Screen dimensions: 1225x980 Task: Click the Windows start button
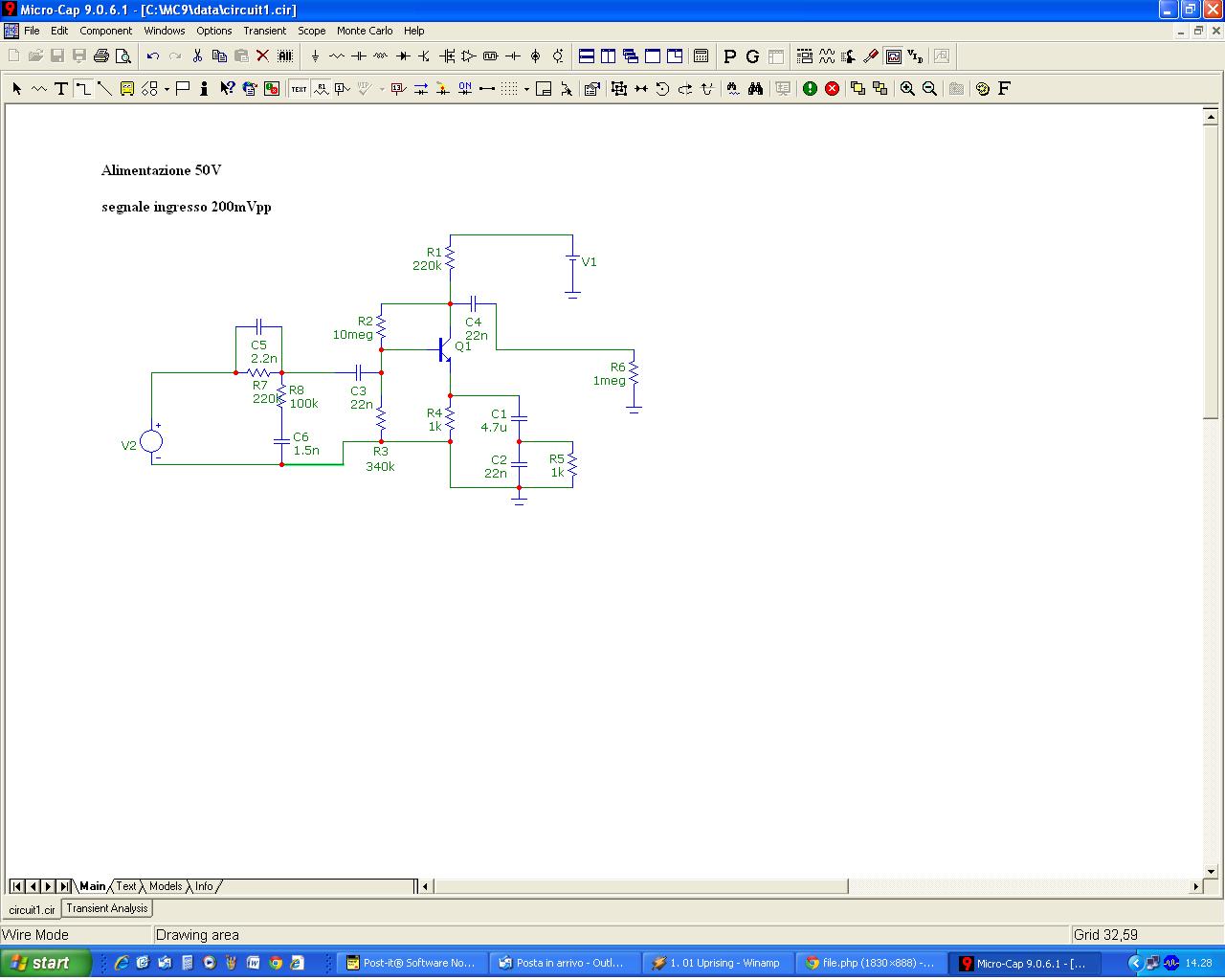44,963
